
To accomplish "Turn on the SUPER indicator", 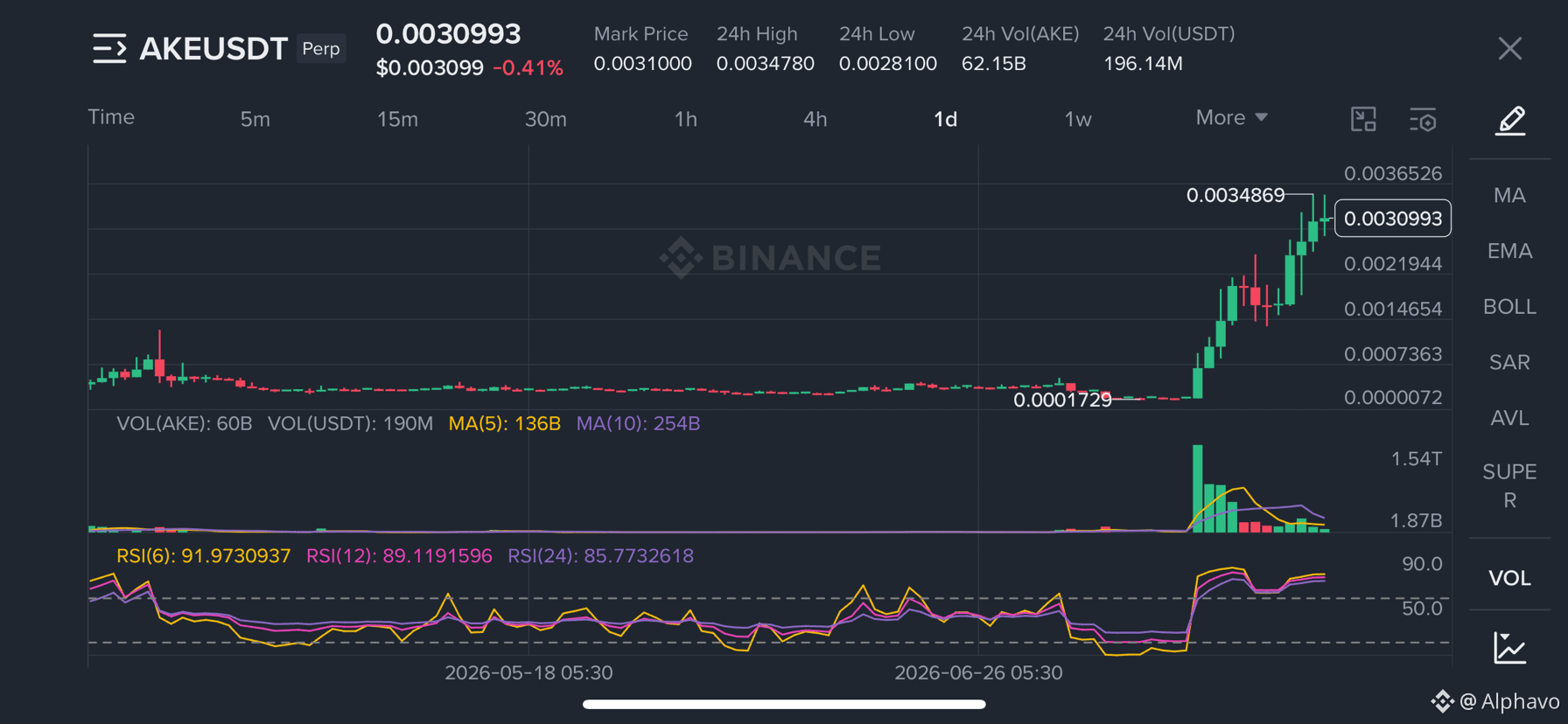I will click(1509, 486).
